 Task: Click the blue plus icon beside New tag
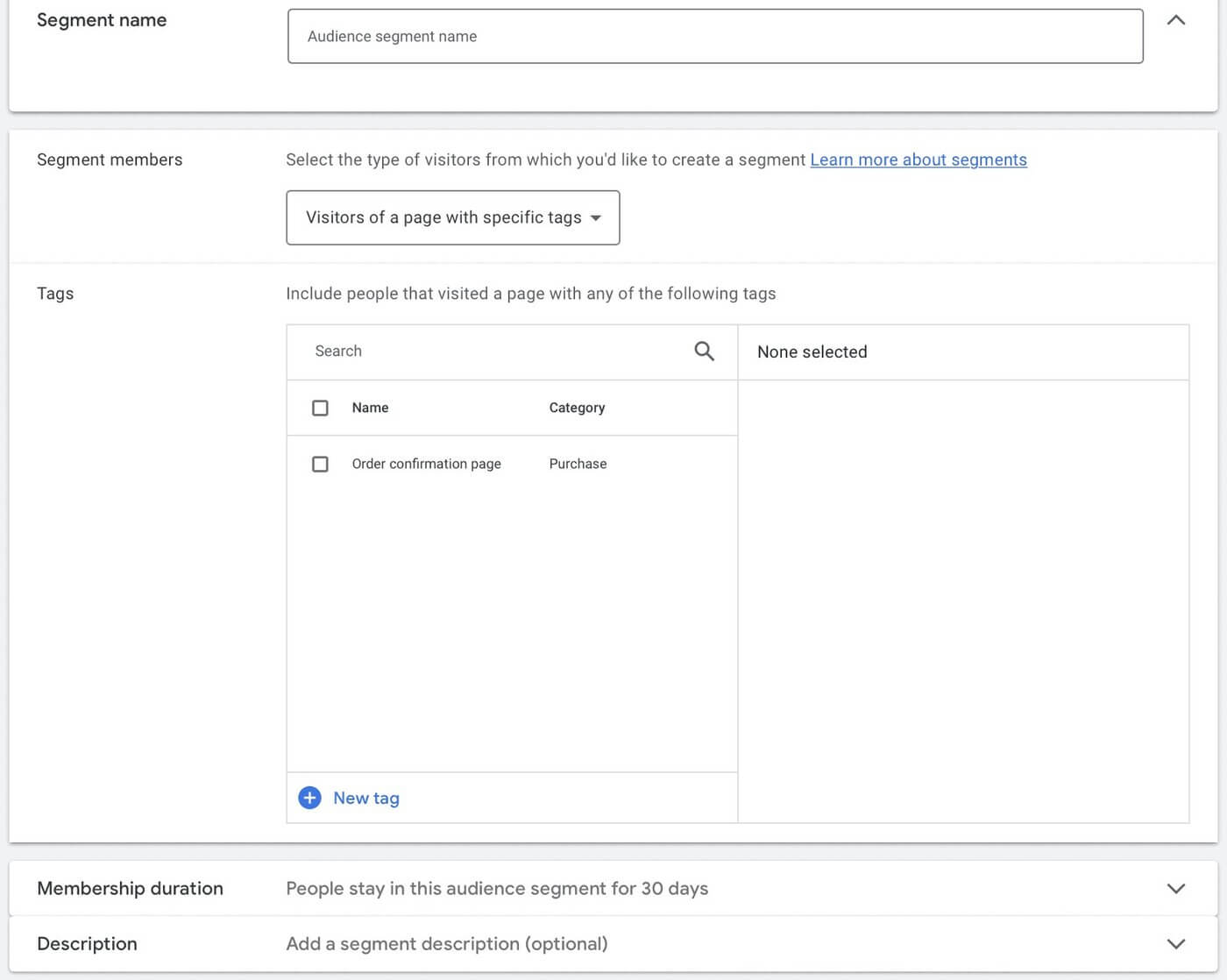[x=309, y=798]
